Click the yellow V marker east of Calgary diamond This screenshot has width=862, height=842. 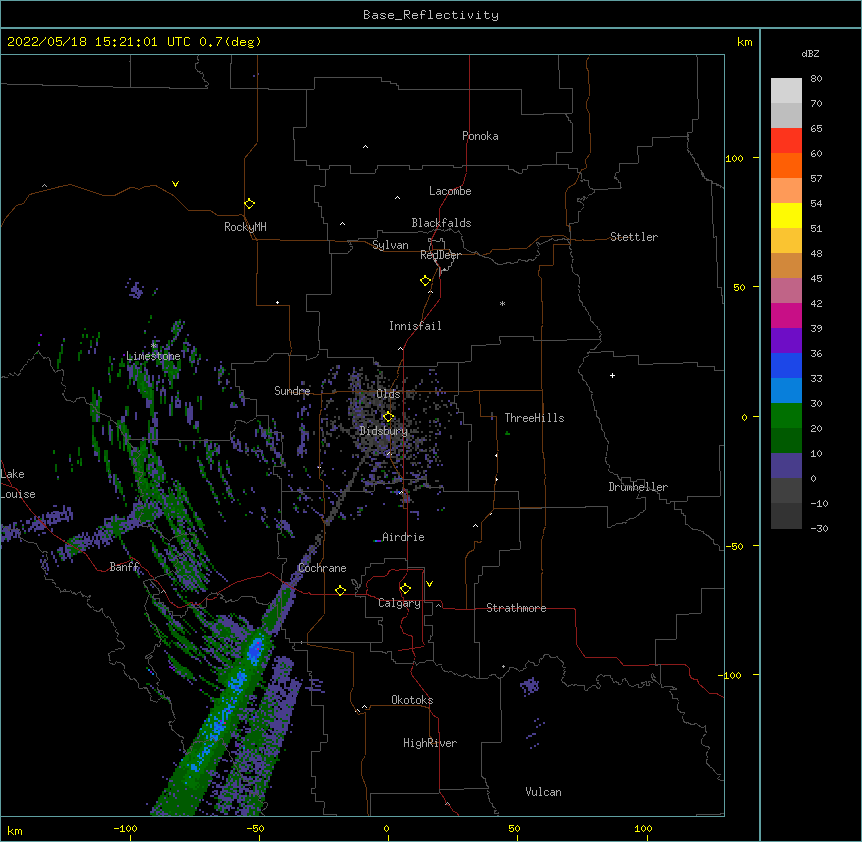tap(429, 584)
